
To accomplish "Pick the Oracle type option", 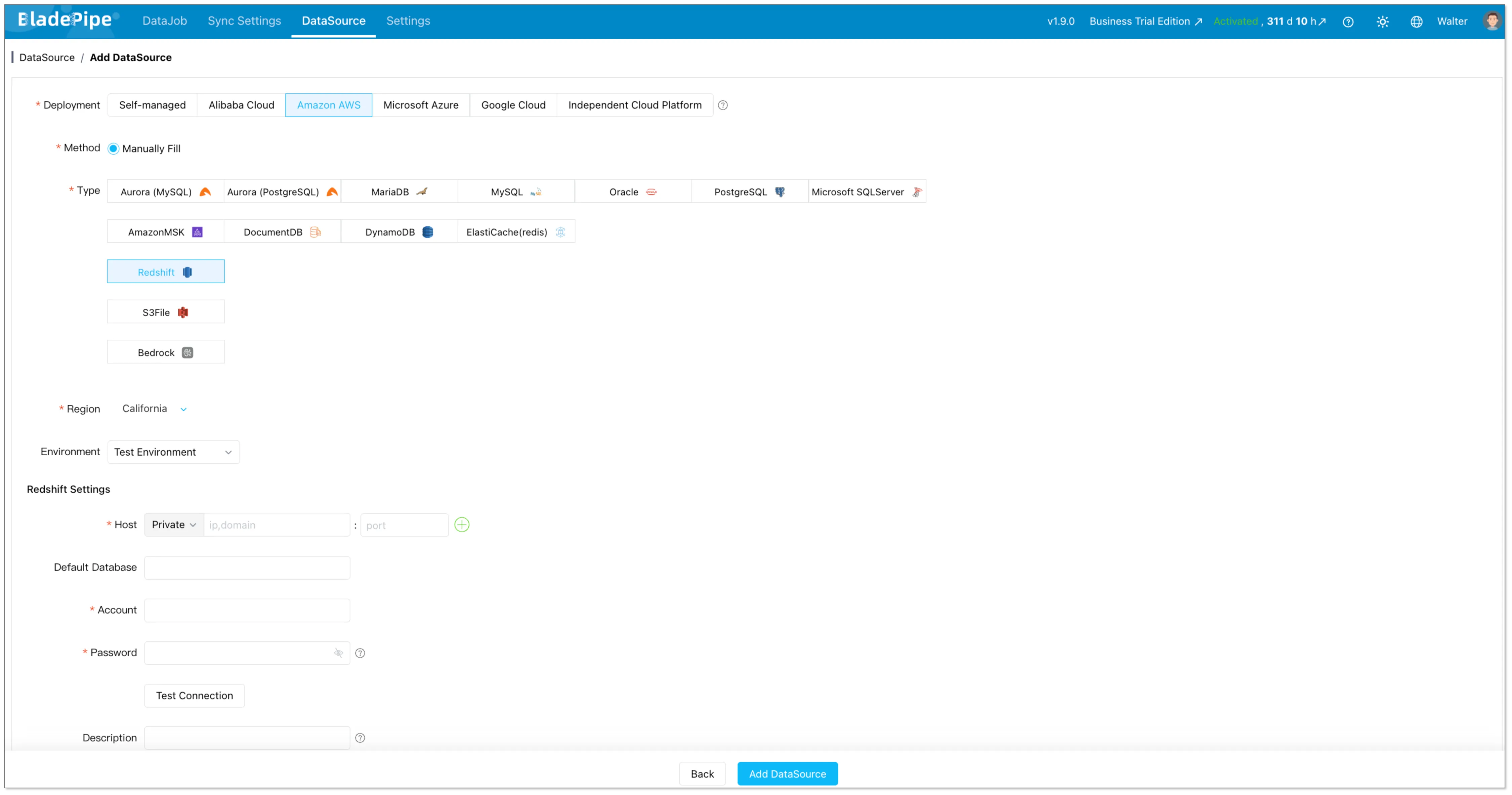I will pos(633,192).
